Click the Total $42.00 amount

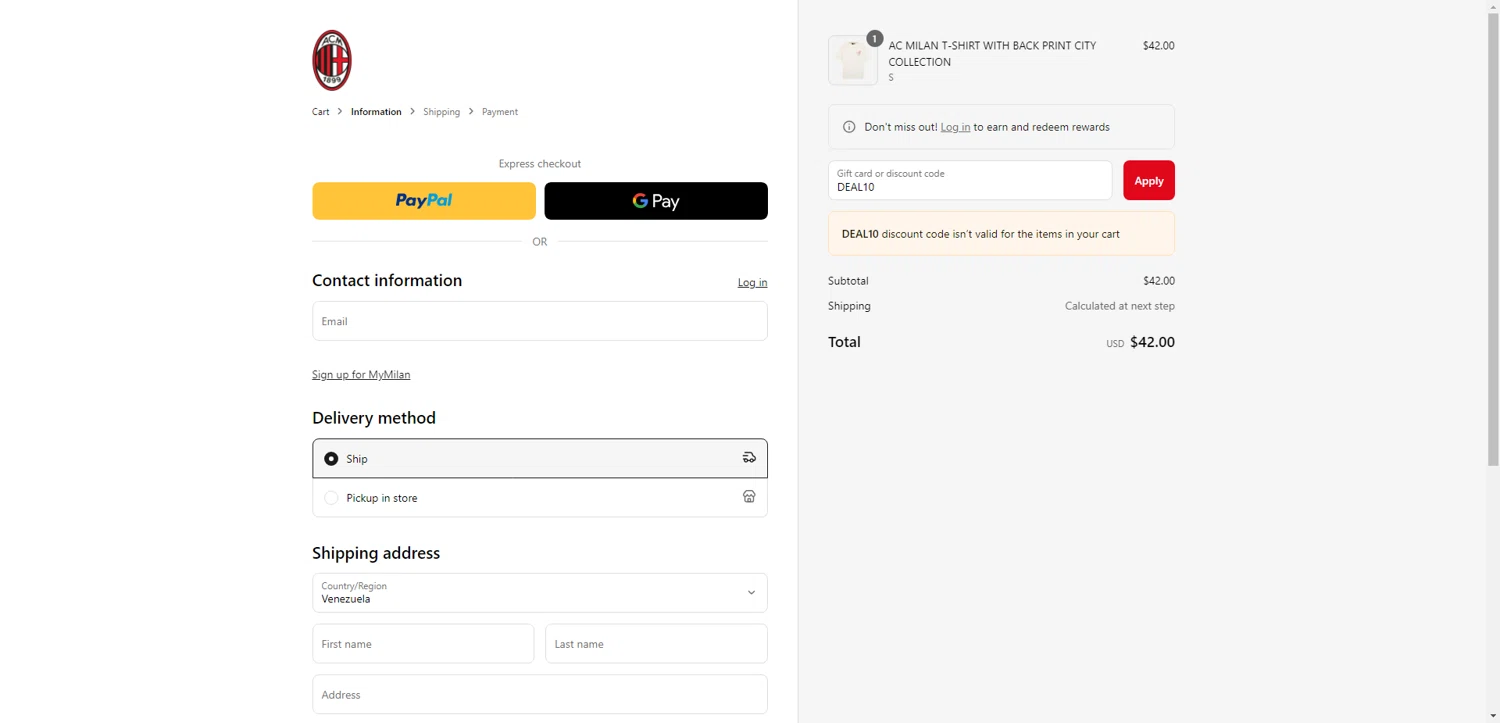(x=1152, y=342)
